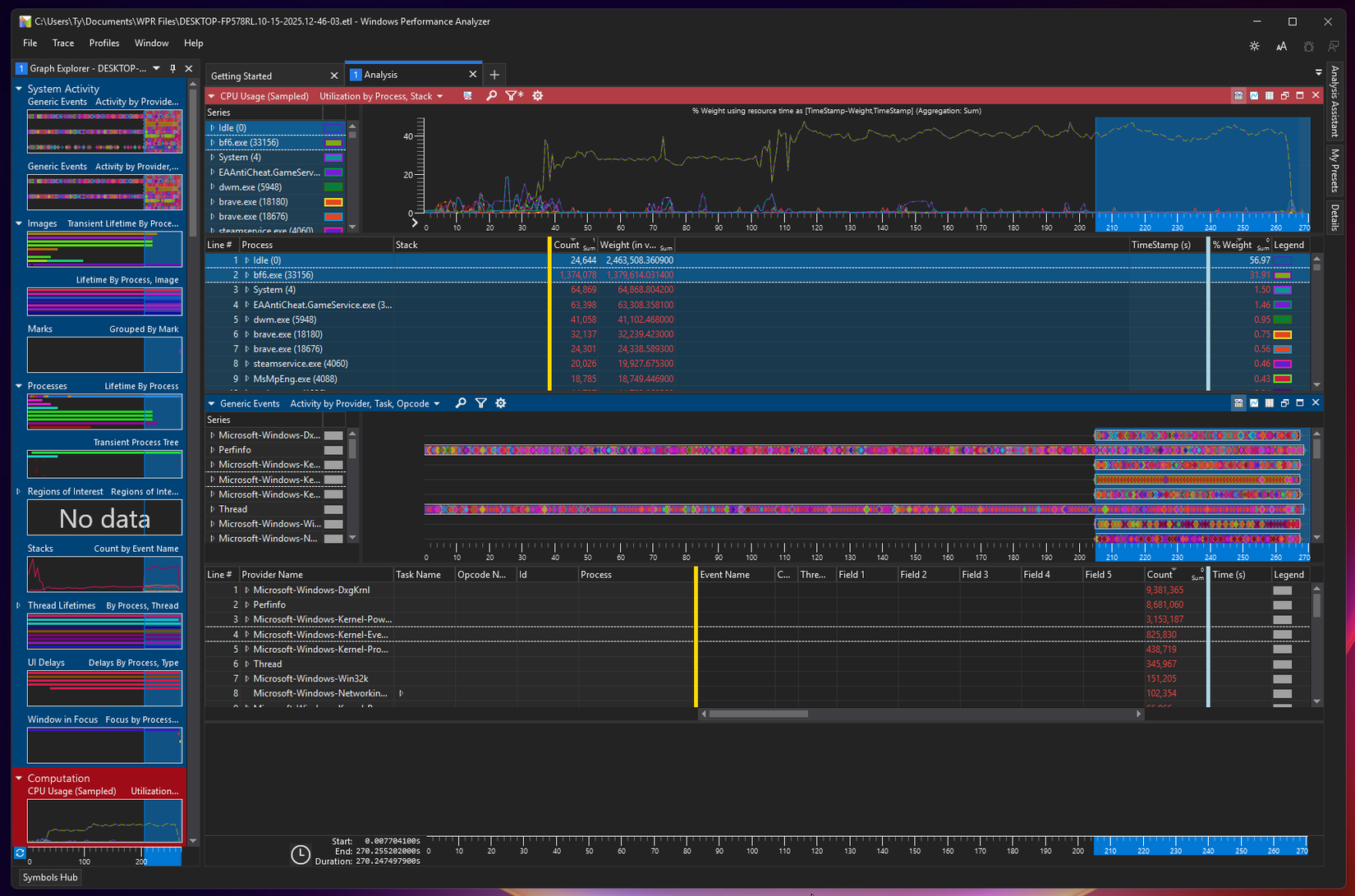Open the Trace menu
Screen dimensions: 1355x896
[x=63, y=43]
